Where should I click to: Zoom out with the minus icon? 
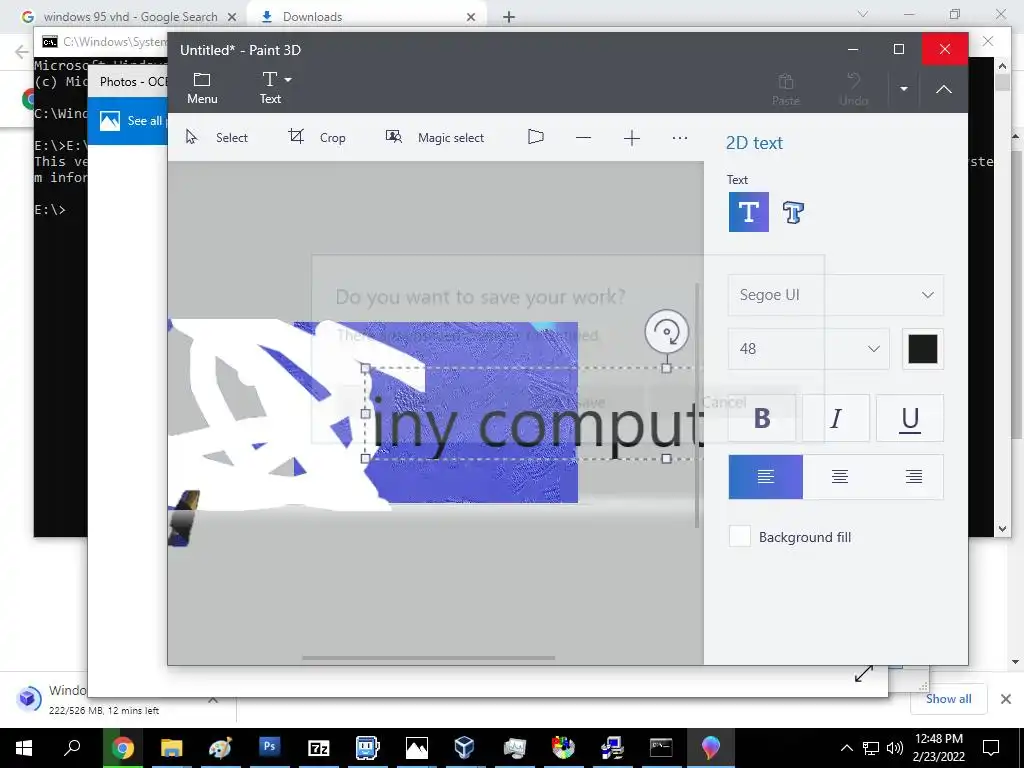click(584, 138)
